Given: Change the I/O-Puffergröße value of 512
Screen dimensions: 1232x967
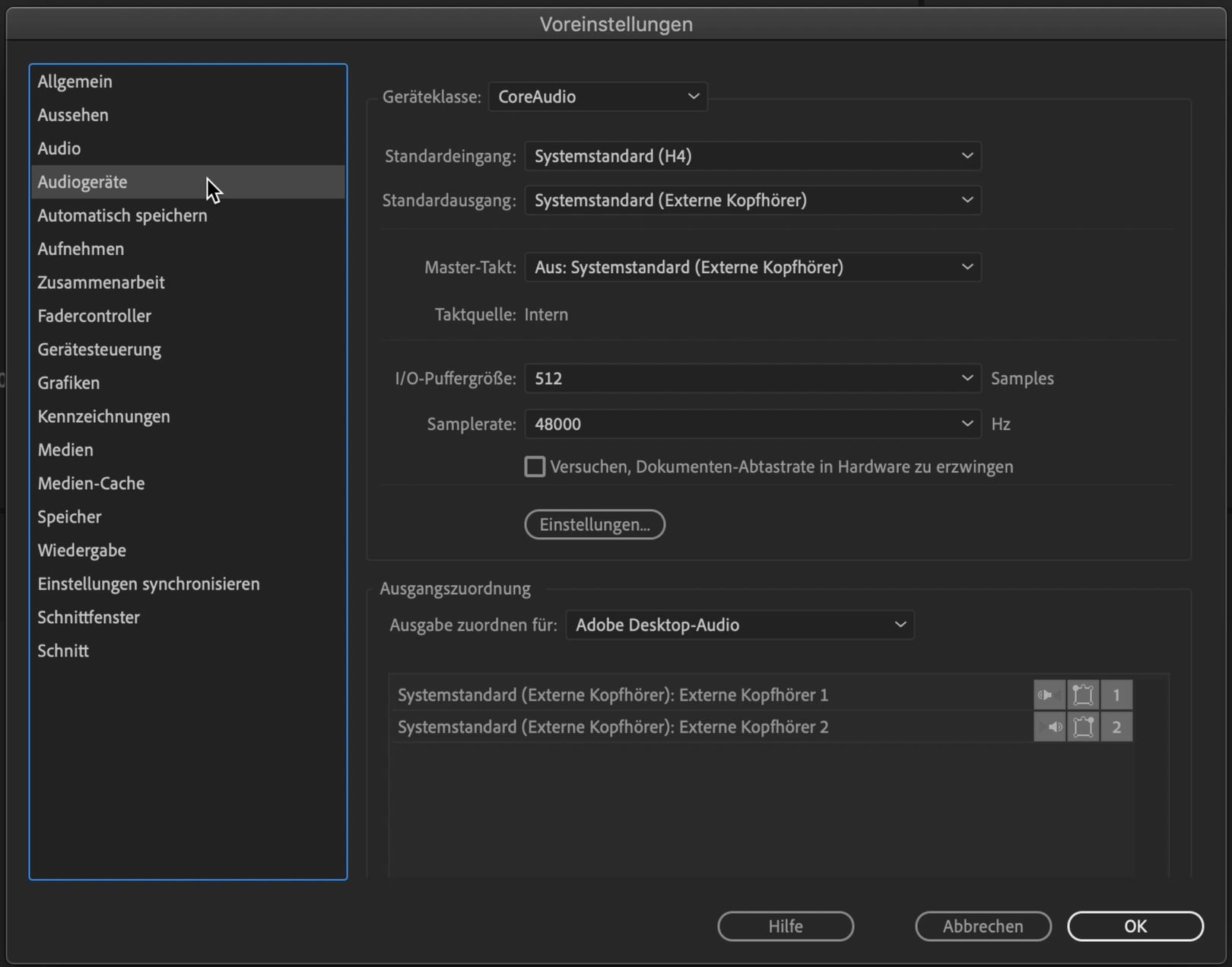Looking at the screenshot, I should 752,378.
